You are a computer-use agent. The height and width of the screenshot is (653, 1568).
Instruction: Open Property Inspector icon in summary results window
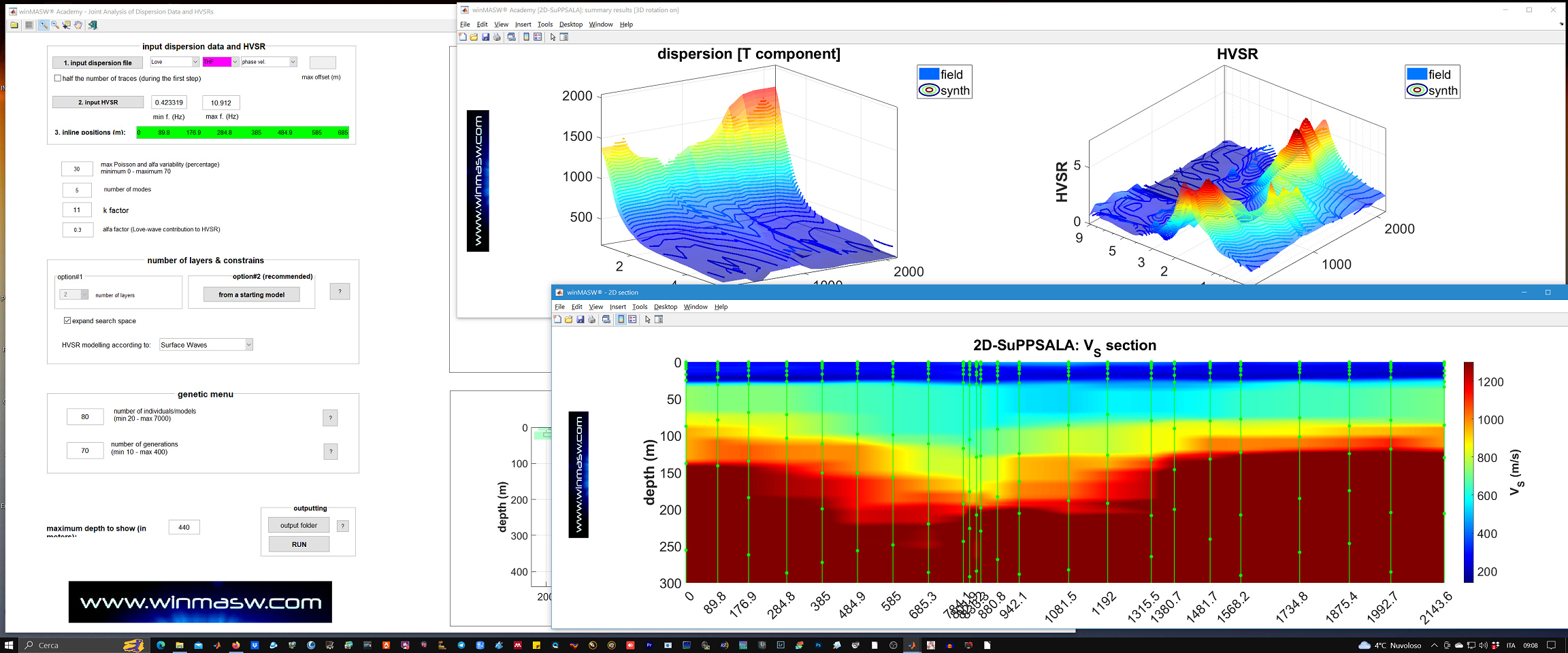[564, 37]
